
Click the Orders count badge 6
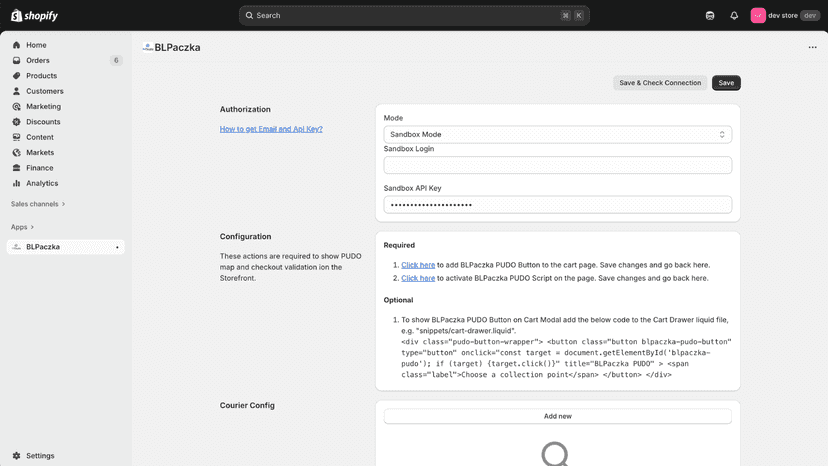[x=116, y=60]
